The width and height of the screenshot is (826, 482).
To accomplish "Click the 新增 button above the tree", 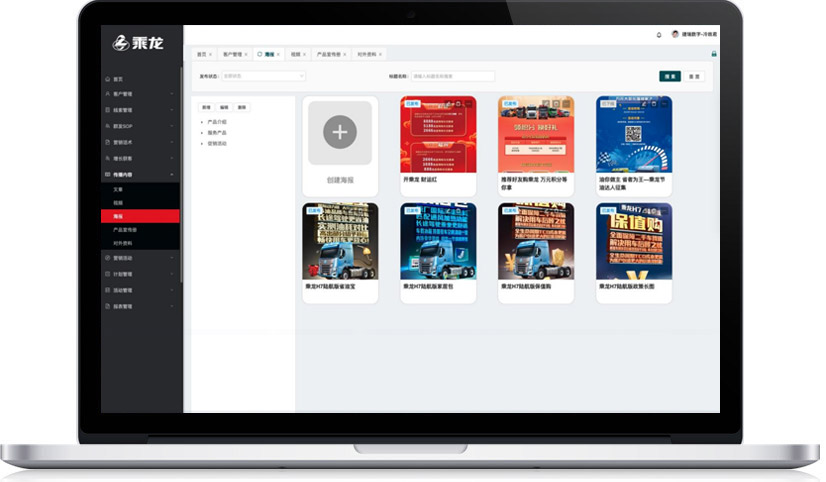I will click(206, 106).
